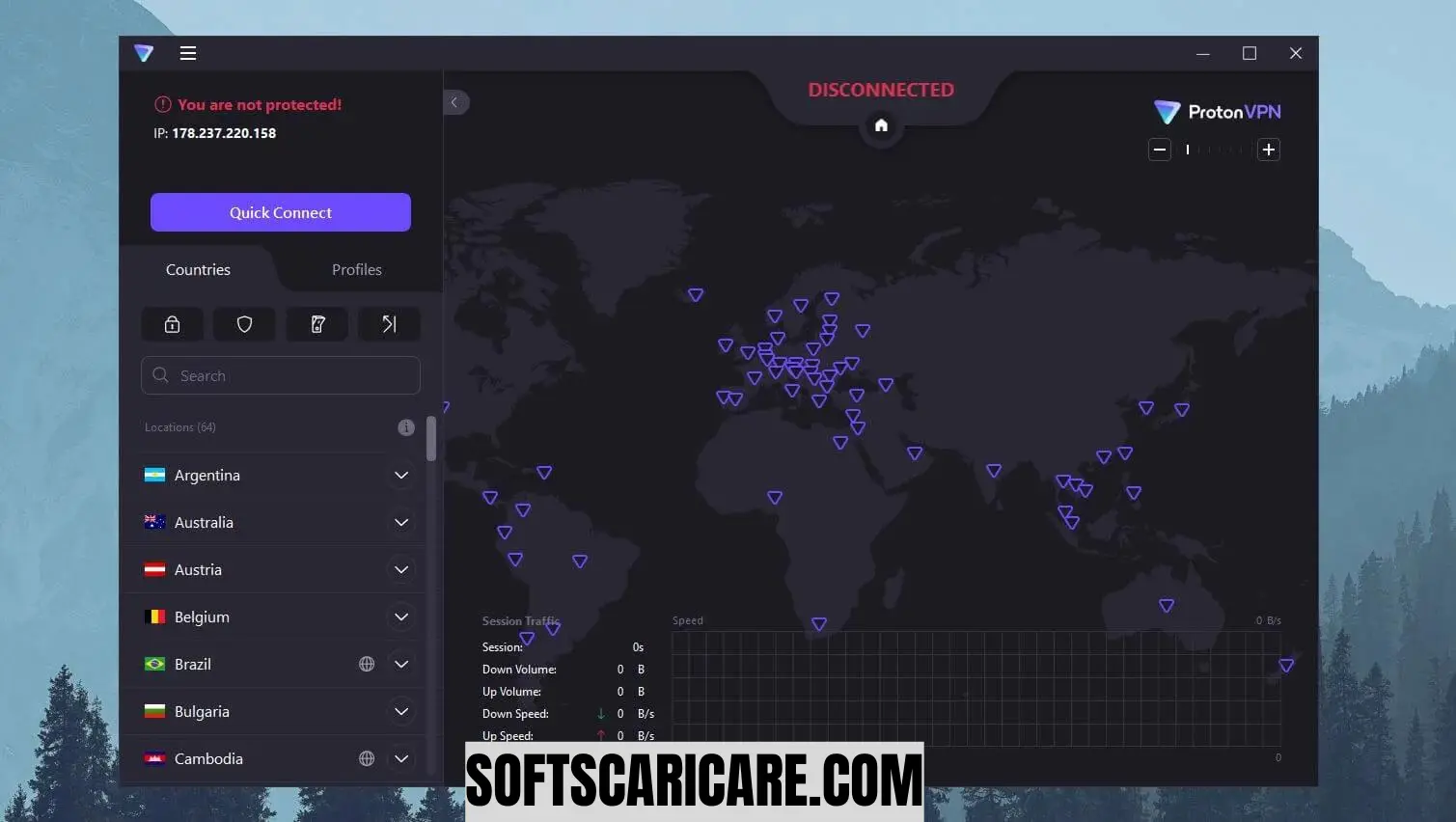Screen dimensions: 1456x822
Task: Switch to the Profiles tab
Action: [x=357, y=269]
